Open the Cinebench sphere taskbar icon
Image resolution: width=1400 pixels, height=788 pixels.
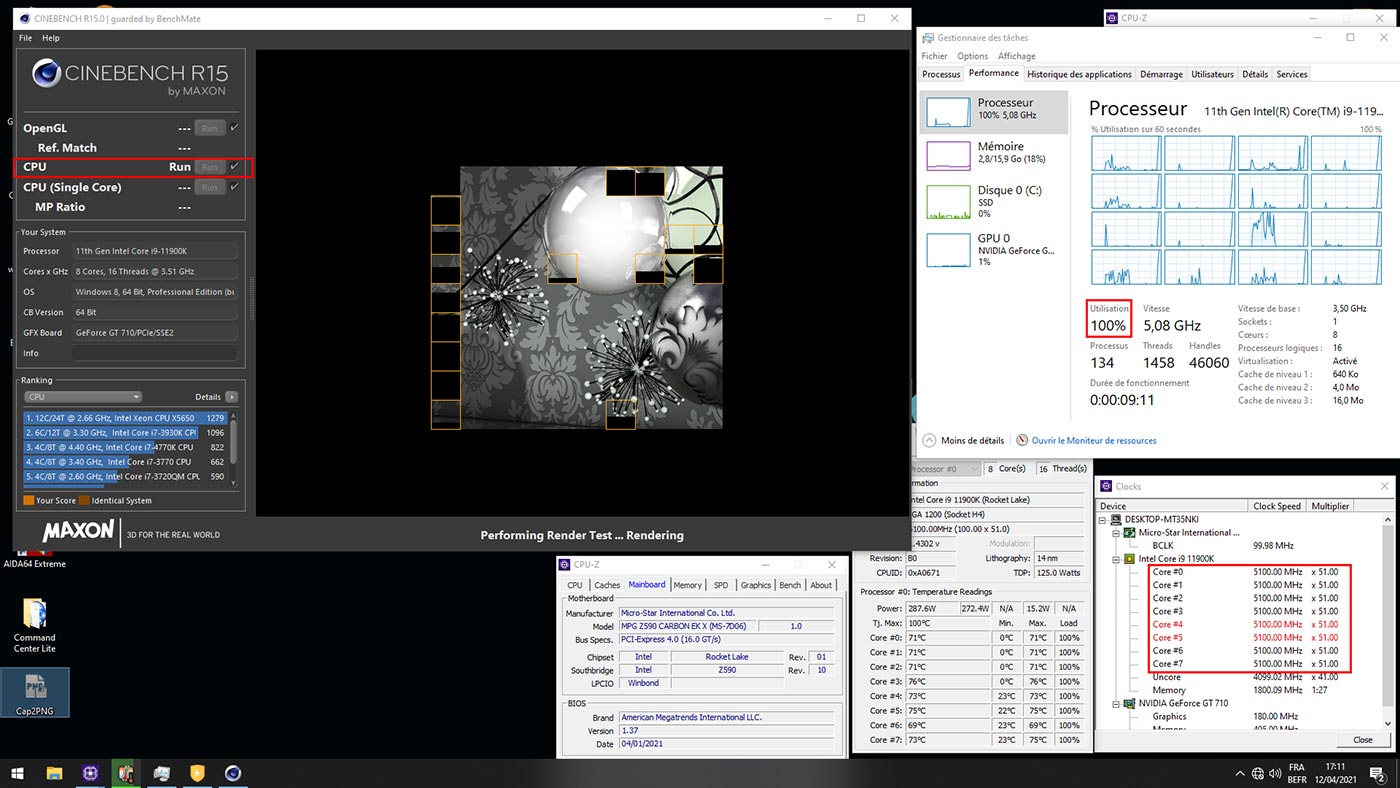tap(233, 773)
